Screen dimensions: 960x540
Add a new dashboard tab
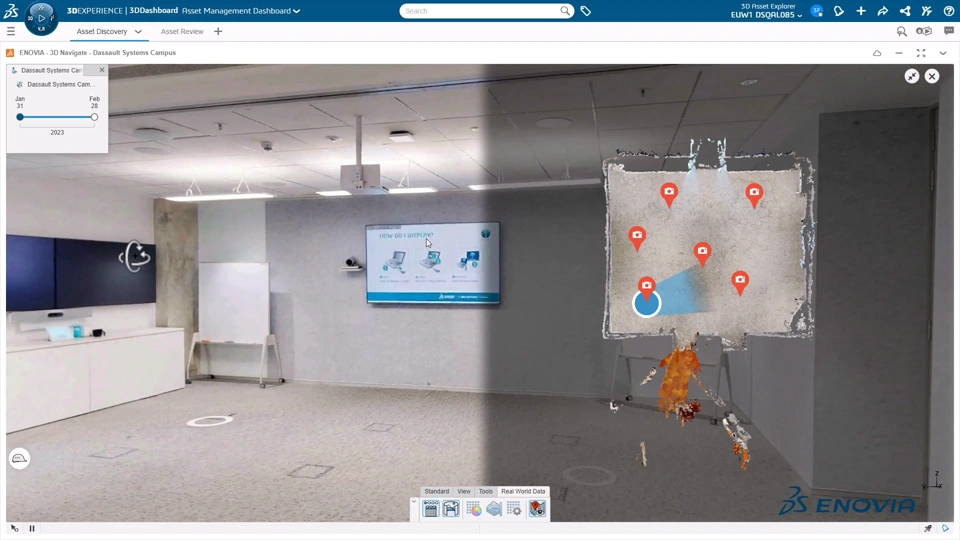click(x=218, y=31)
